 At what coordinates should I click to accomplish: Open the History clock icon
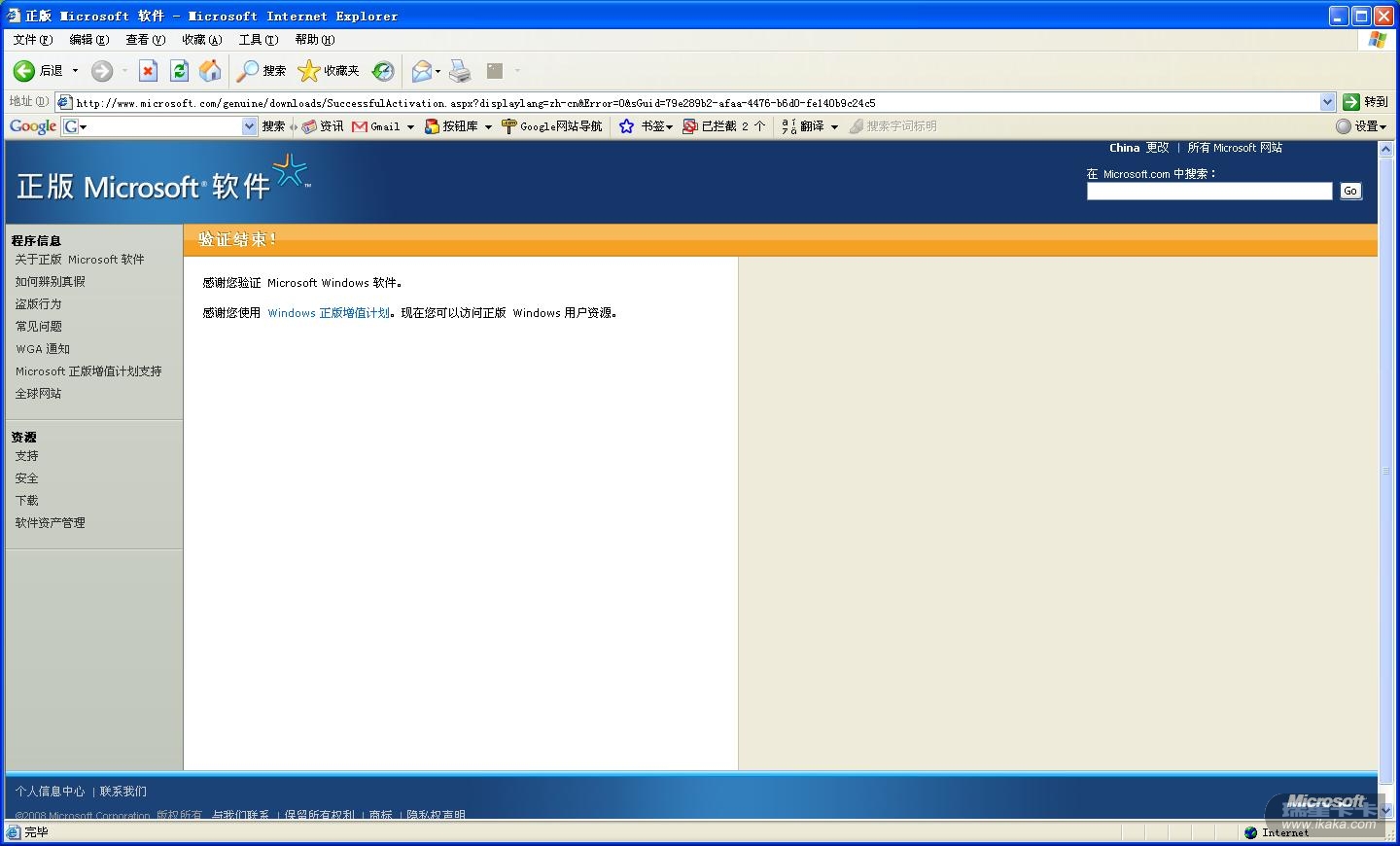pyautogui.click(x=383, y=71)
